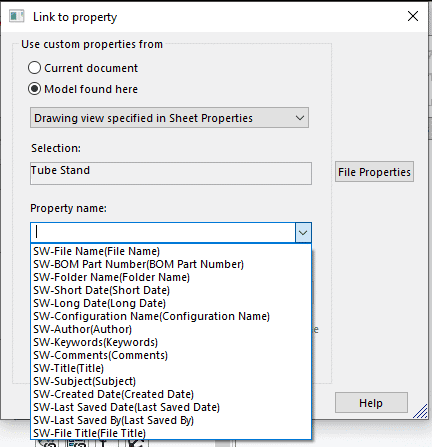The image size is (432, 447).
Task: Open the Drawing view specified dropdown
Action: (169, 118)
